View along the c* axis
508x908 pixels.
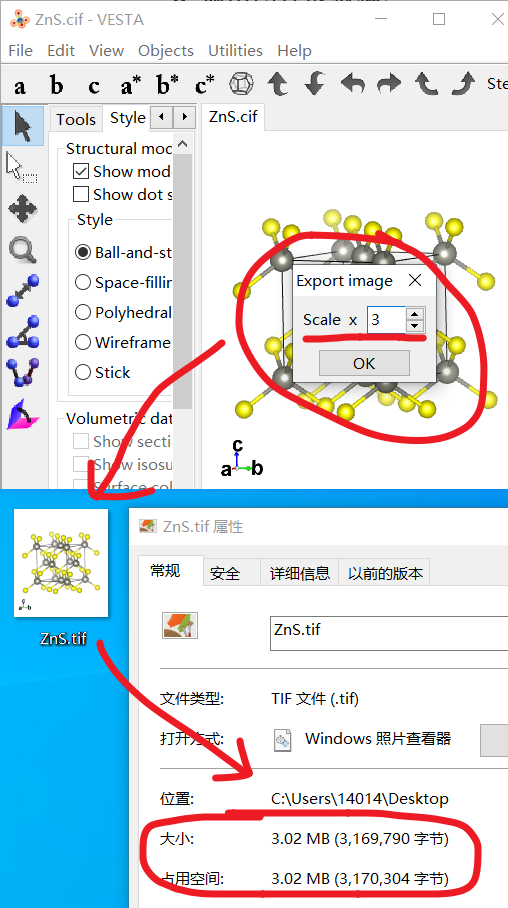click(x=203, y=86)
